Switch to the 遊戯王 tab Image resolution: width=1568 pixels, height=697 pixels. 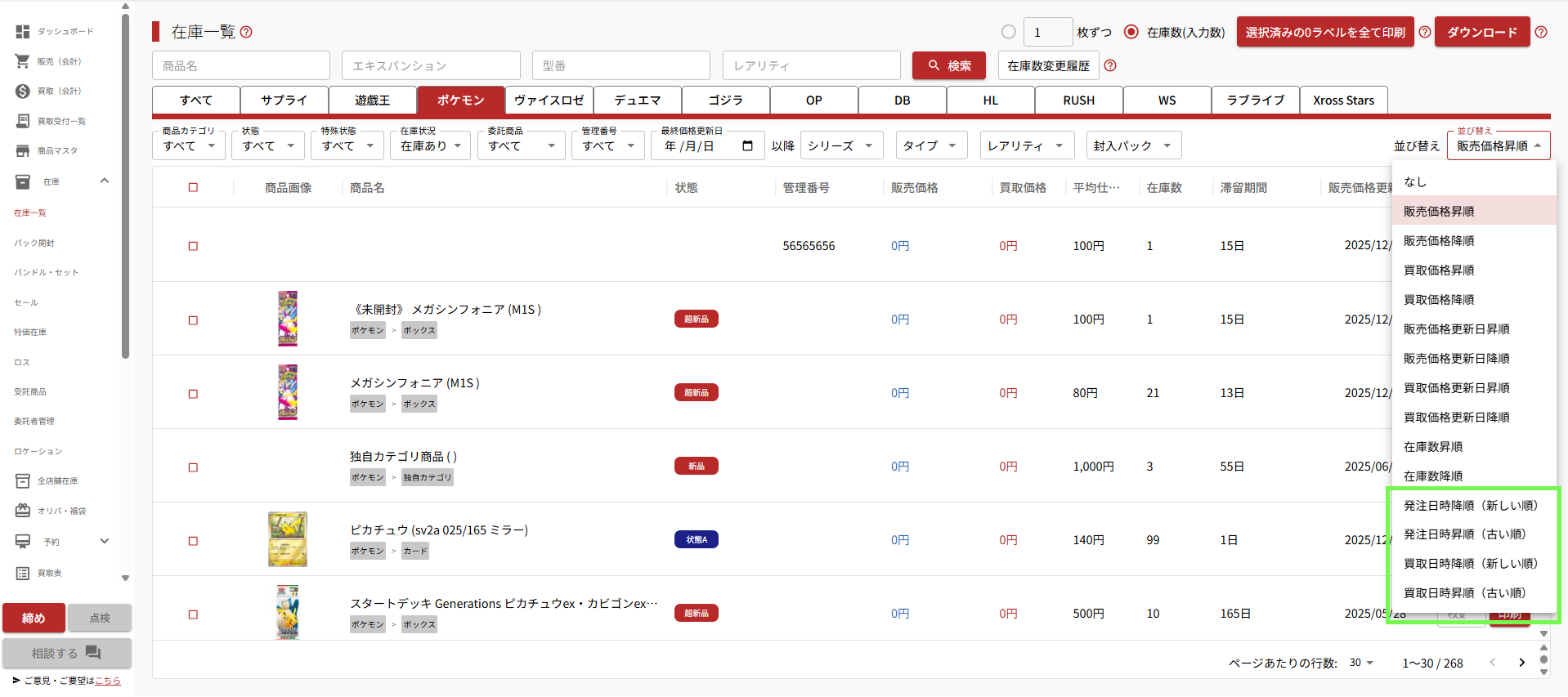pyautogui.click(x=372, y=101)
